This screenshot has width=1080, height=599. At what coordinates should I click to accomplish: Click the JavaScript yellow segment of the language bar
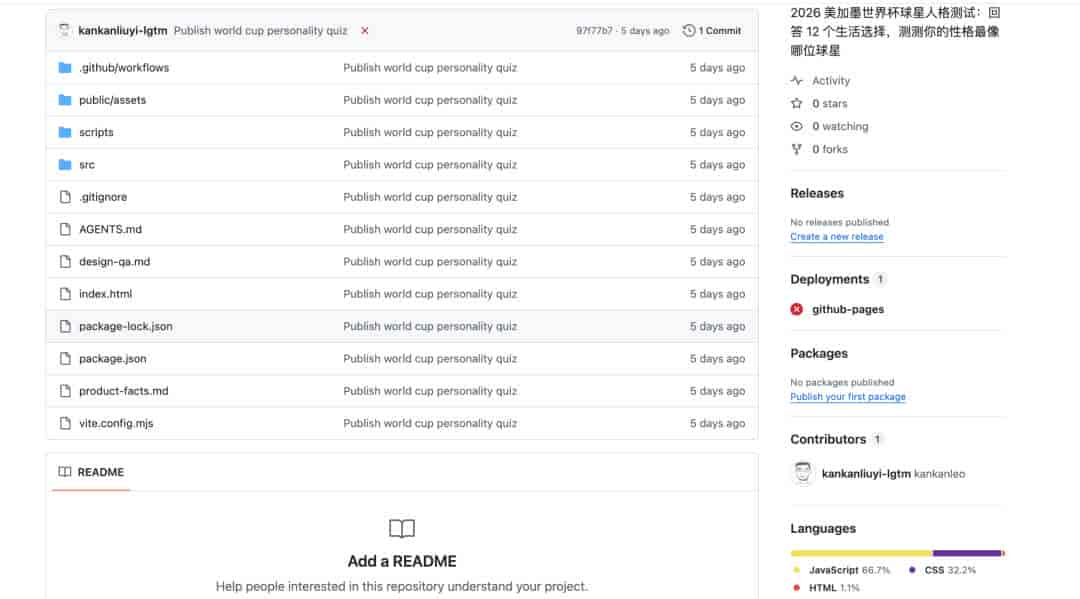[861, 553]
